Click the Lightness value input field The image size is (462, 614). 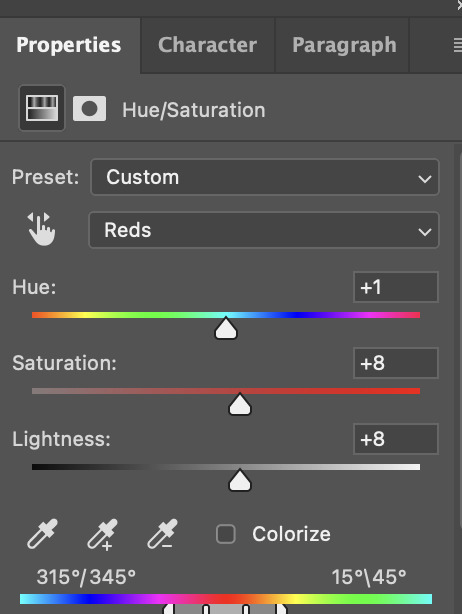(x=395, y=439)
